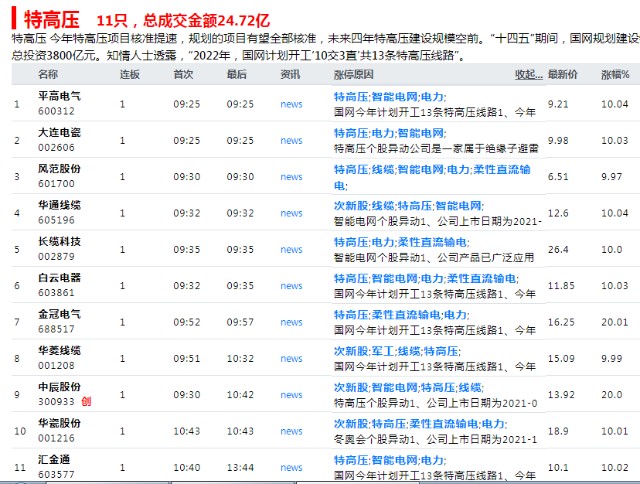The height and width of the screenshot is (484, 640).
Task: Click stock code 603577
Action: (56, 475)
